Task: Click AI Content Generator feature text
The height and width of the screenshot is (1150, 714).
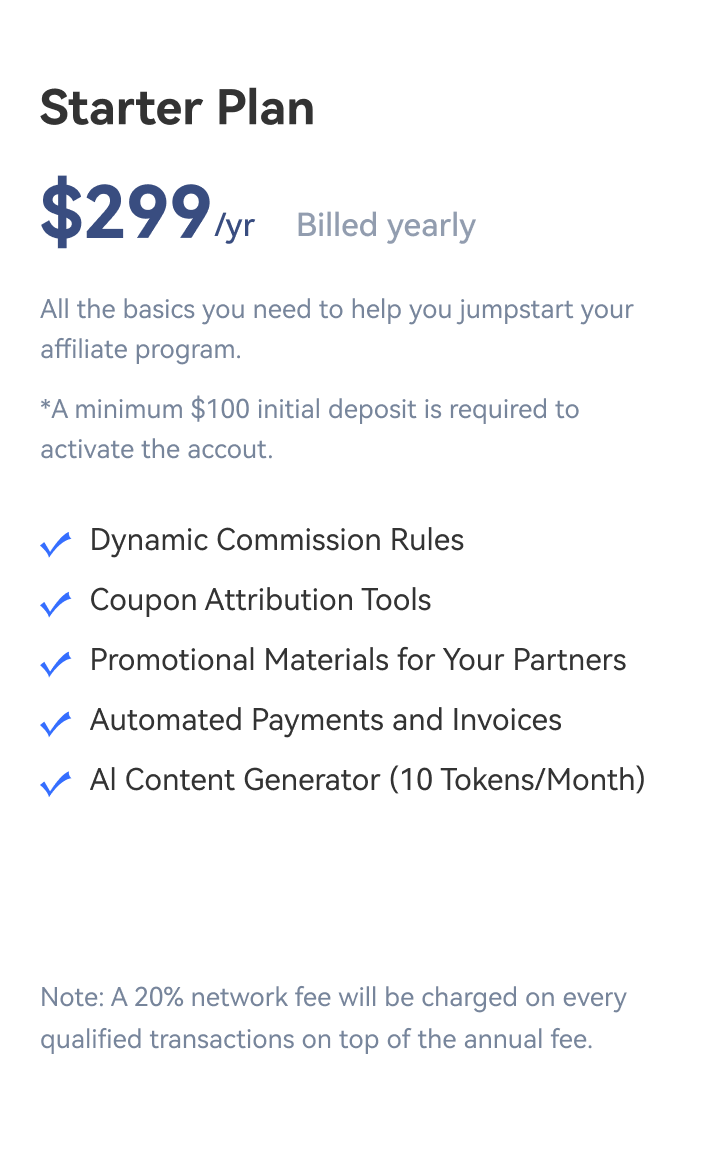Action: (367, 780)
